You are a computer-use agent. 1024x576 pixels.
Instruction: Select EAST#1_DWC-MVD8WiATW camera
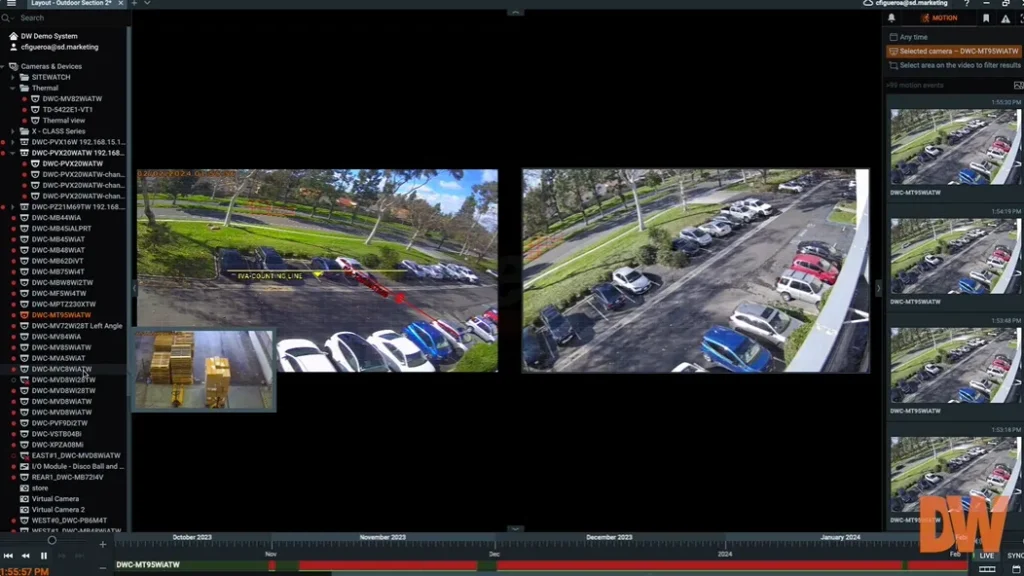pos(76,455)
